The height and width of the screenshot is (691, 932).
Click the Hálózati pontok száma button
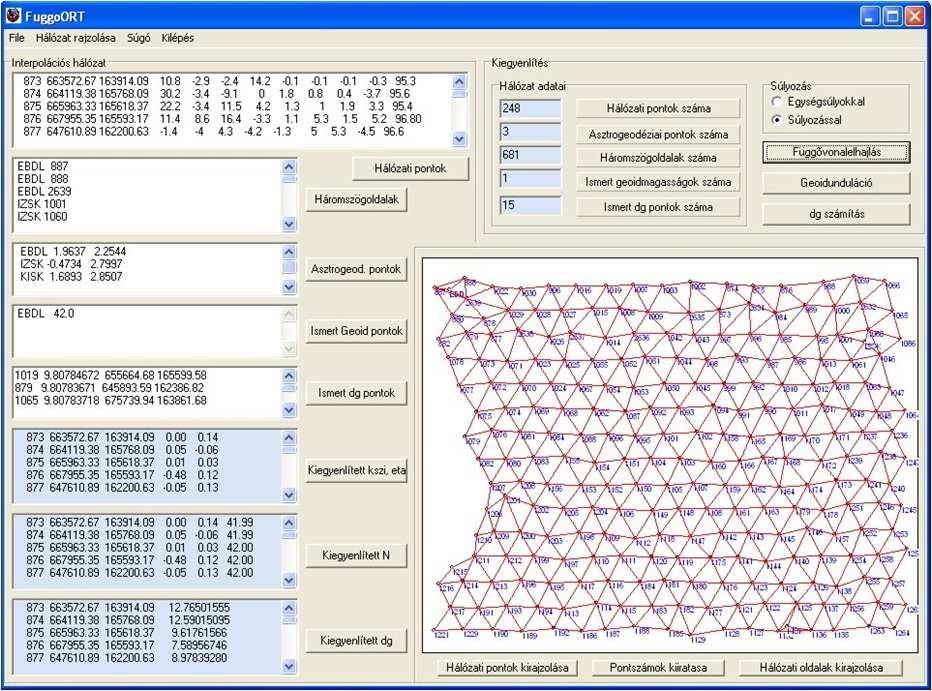tap(659, 109)
